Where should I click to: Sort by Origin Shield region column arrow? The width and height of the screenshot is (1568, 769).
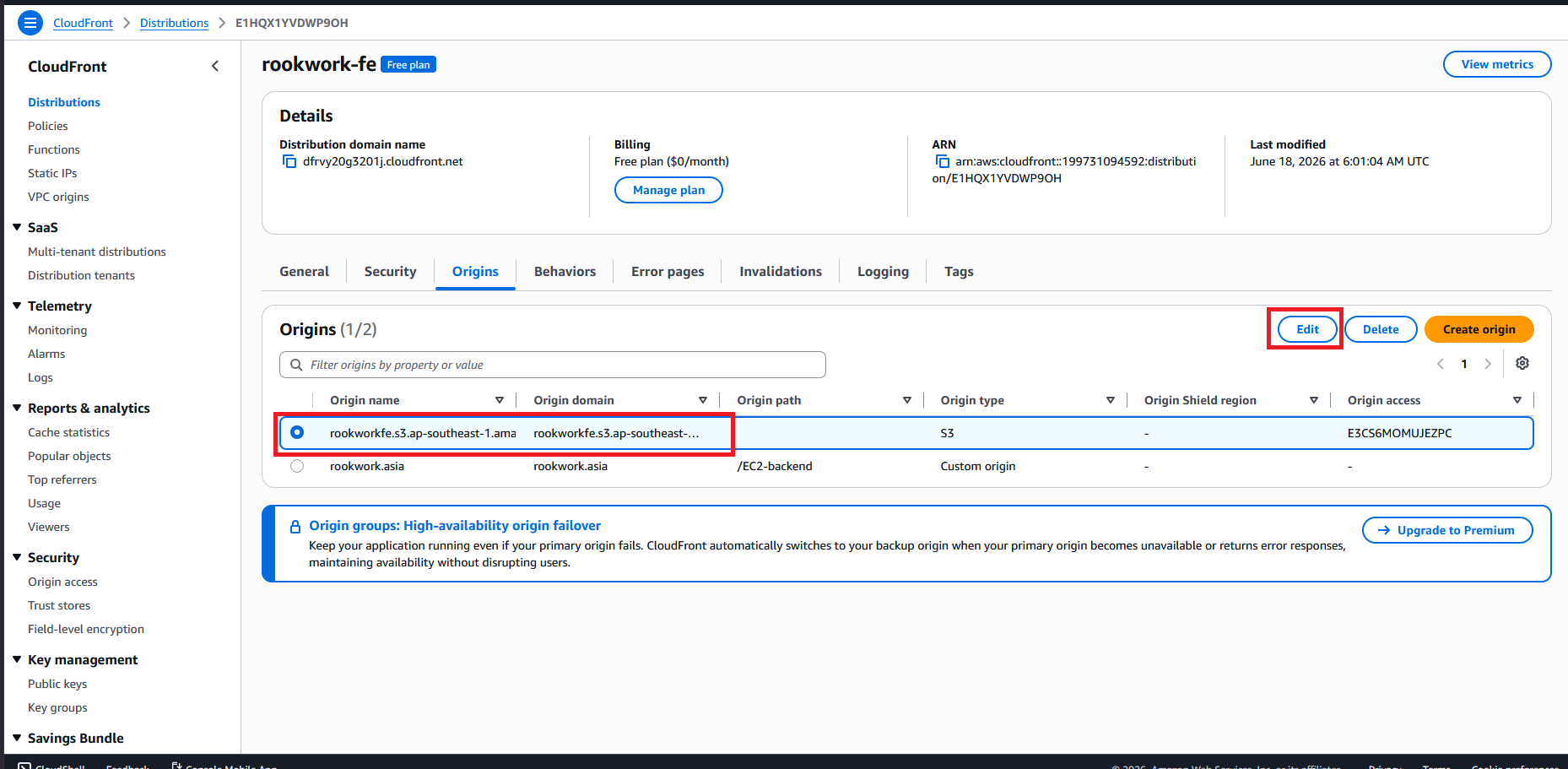point(1314,400)
